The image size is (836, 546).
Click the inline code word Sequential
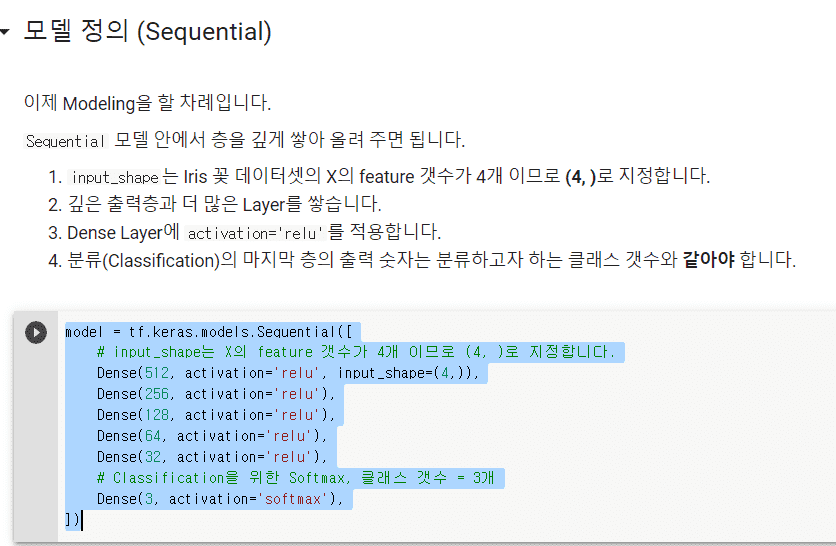coord(66,141)
